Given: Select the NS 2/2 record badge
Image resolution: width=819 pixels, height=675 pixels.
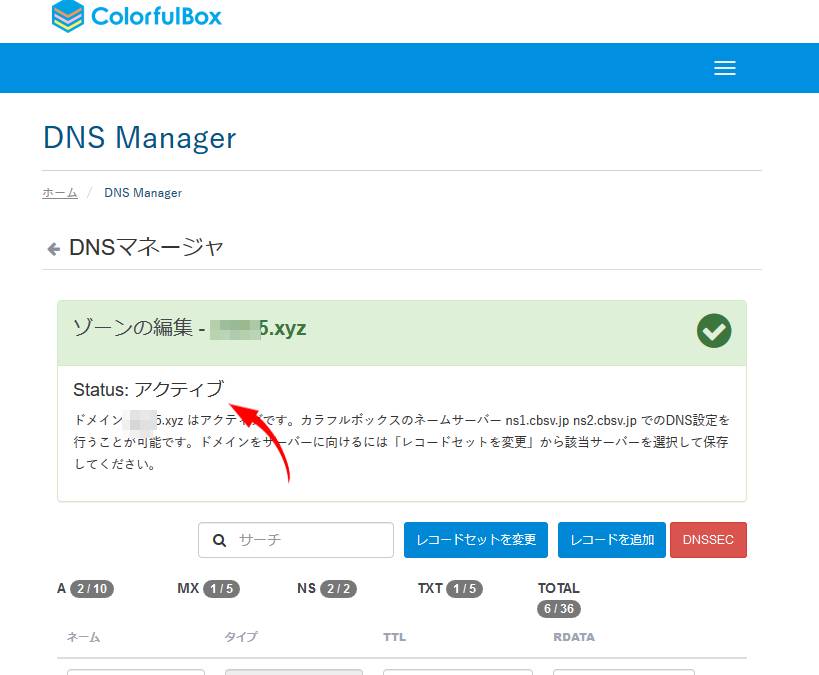Looking at the screenshot, I should [x=338, y=589].
